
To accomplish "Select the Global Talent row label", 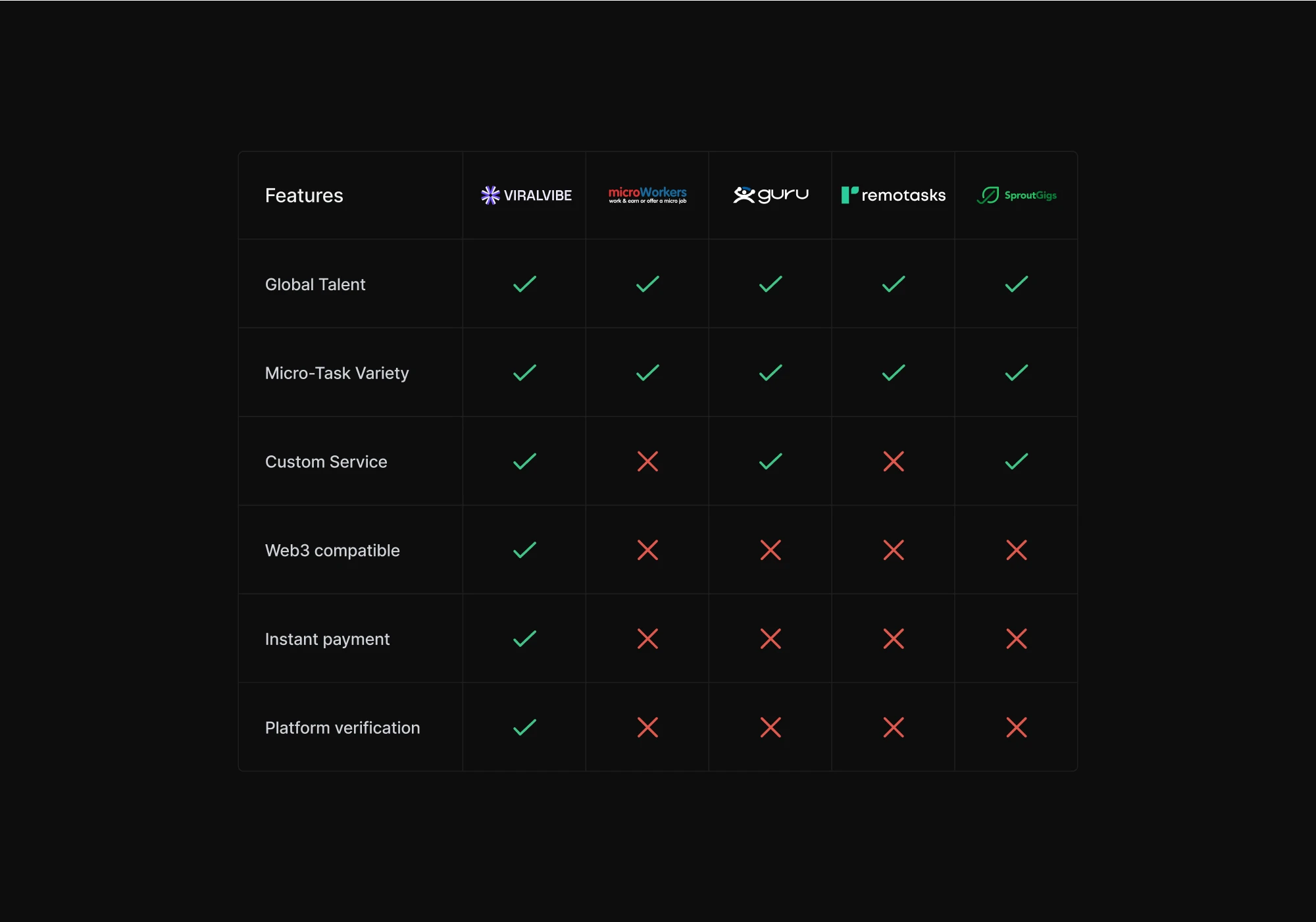I will click(x=315, y=284).
